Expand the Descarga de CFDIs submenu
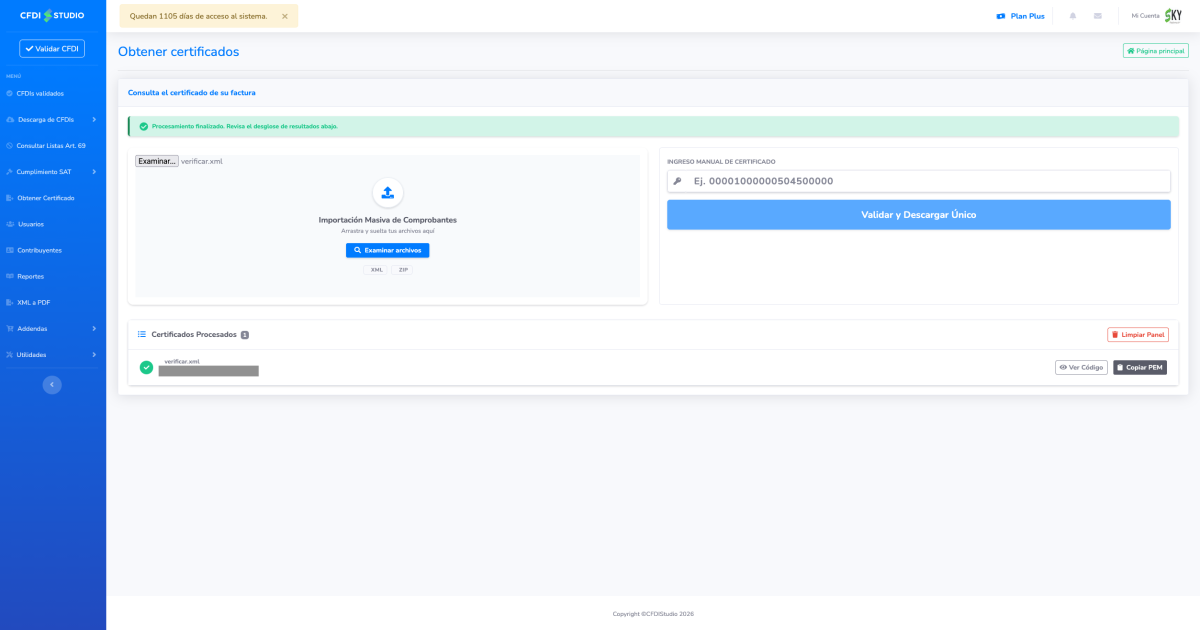 tap(52, 119)
